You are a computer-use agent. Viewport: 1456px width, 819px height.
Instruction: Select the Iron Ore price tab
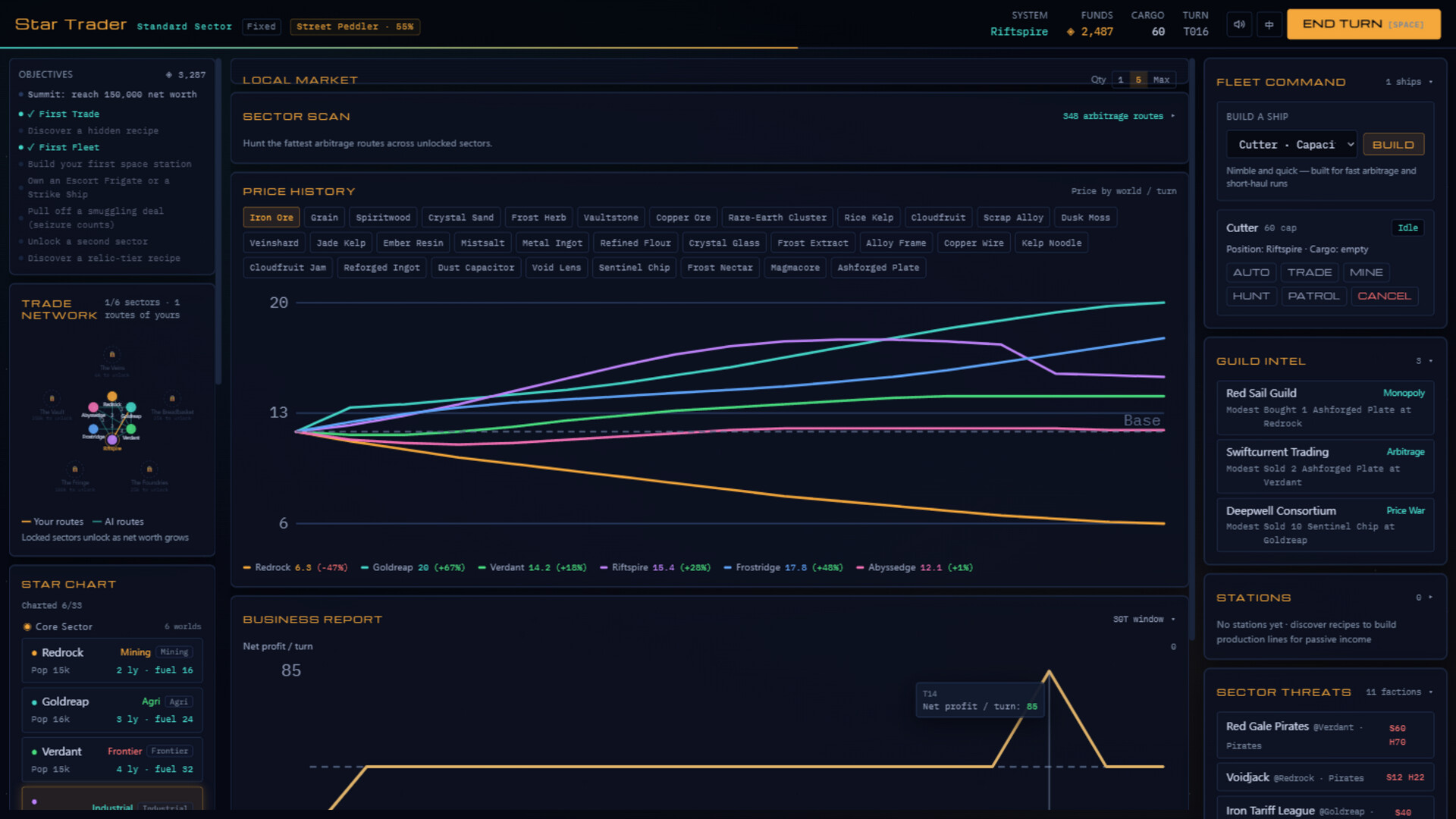coord(271,218)
